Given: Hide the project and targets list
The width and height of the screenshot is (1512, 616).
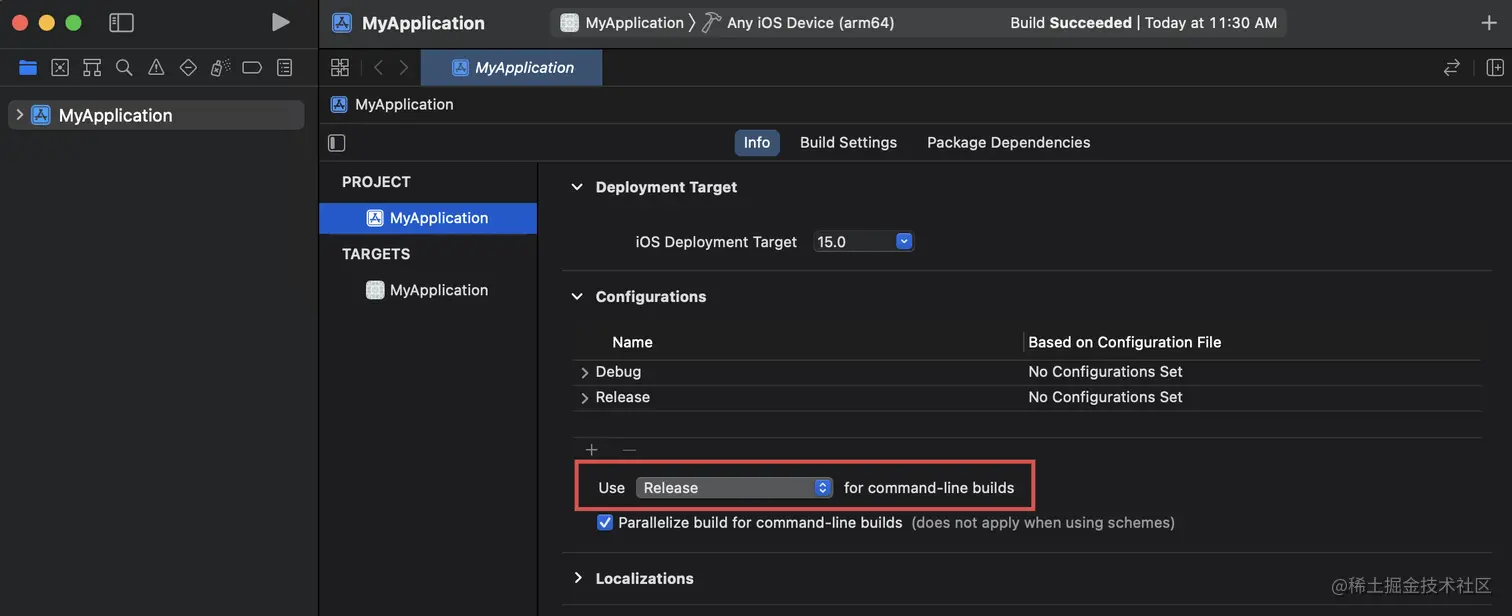Looking at the screenshot, I should (x=337, y=143).
